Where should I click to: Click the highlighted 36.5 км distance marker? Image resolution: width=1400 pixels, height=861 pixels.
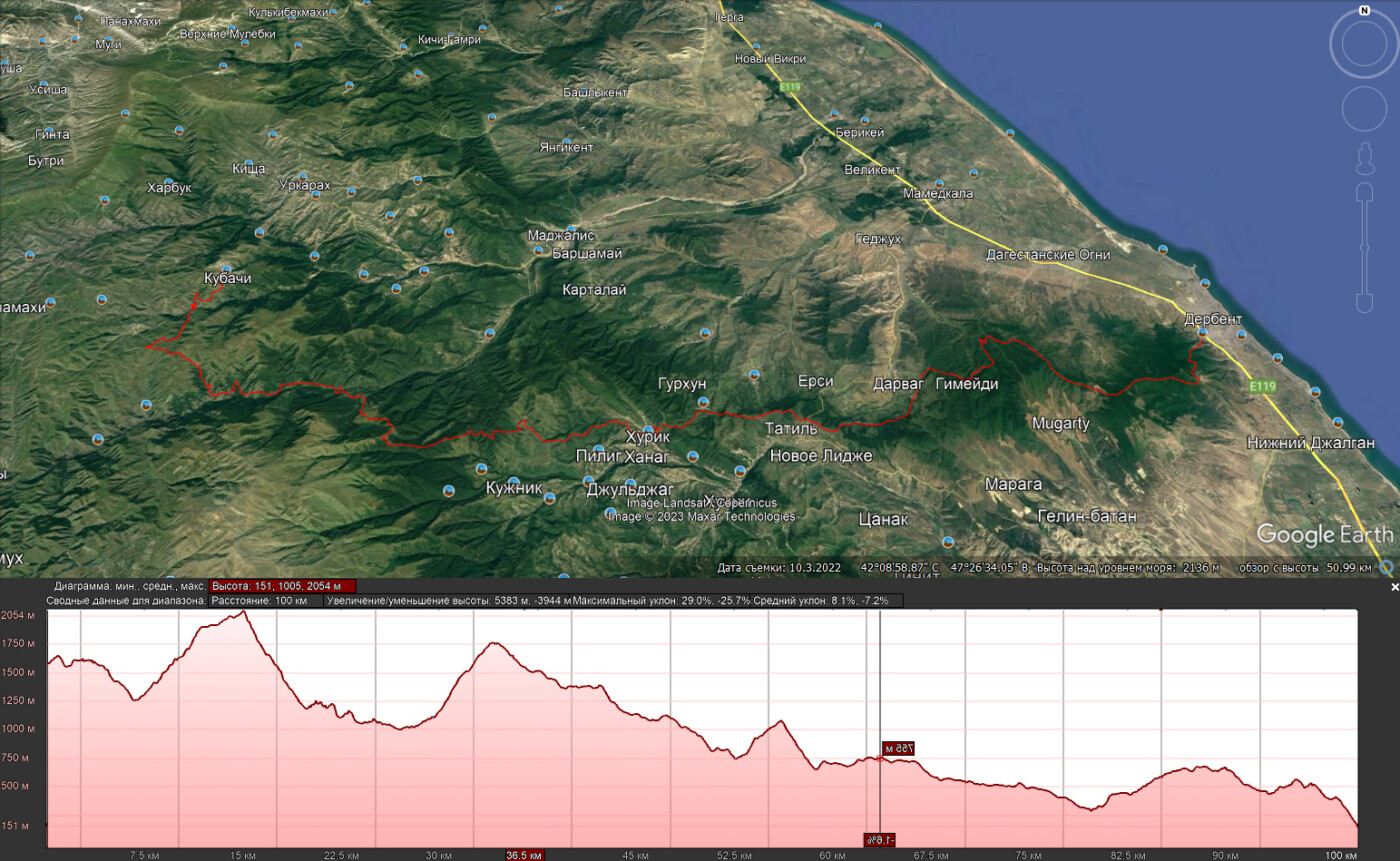tap(525, 855)
